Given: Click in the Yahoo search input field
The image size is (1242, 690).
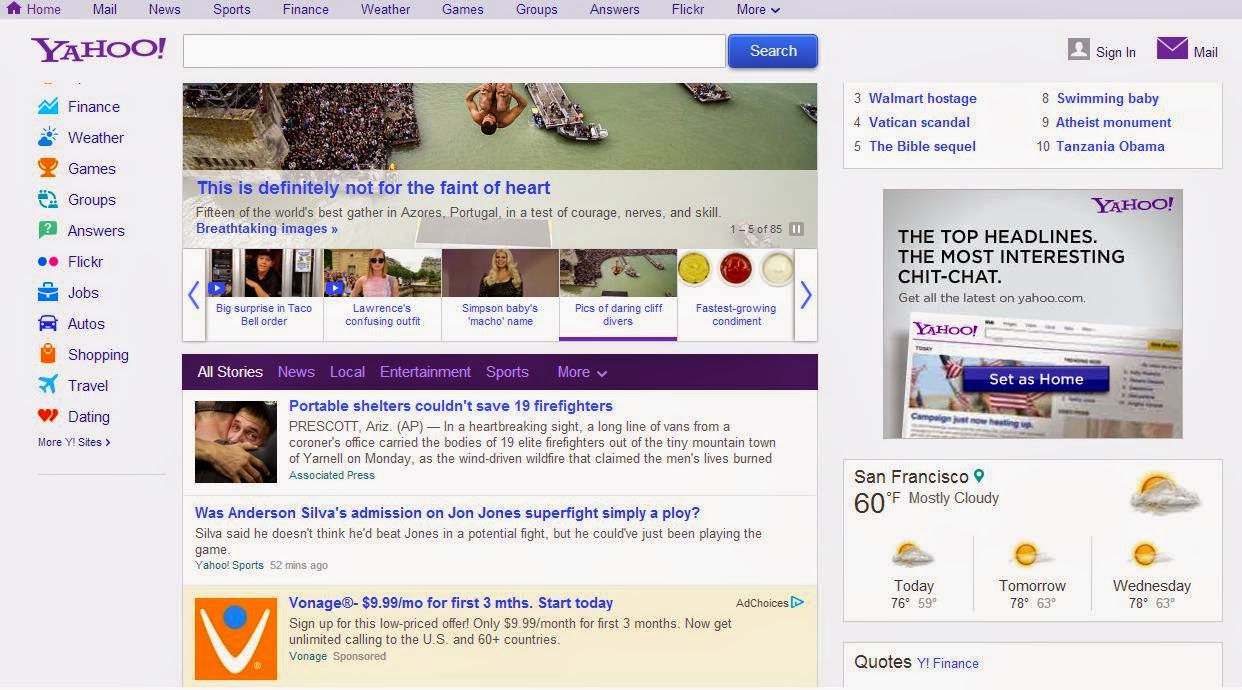Looking at the screenshot, I should 454,51.
